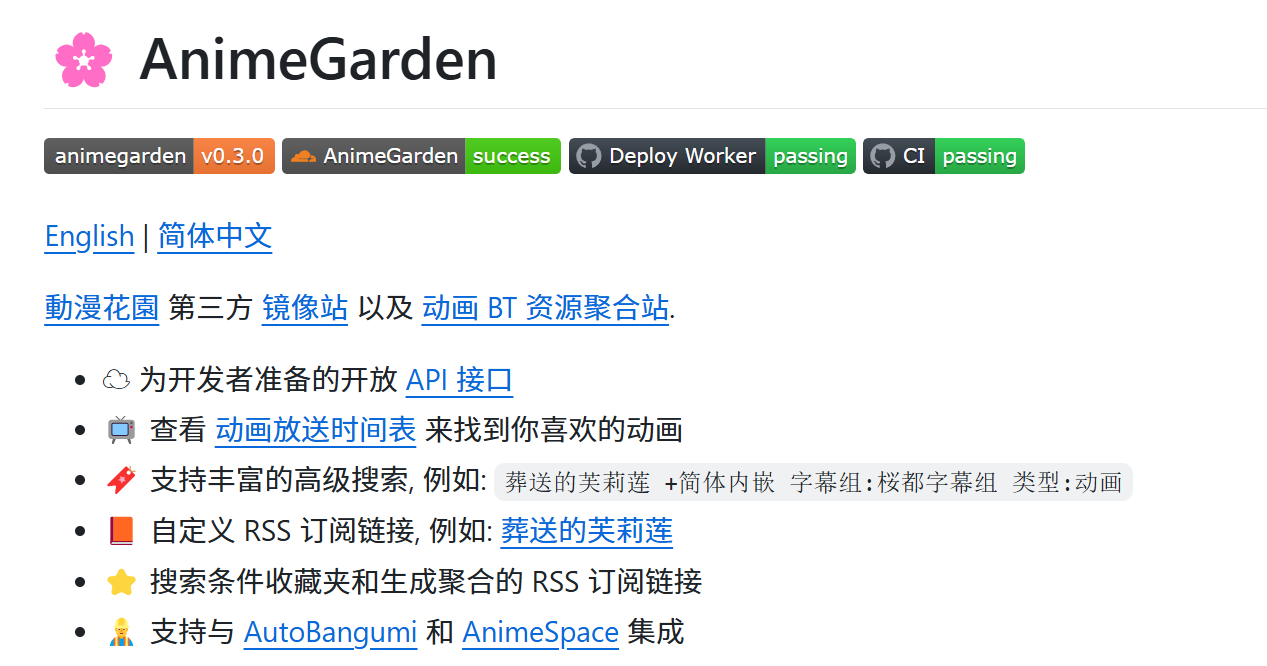Screen dimensions: 1267x666
Task: Click the cloud emoji before API item
Action: pos(117,380)
